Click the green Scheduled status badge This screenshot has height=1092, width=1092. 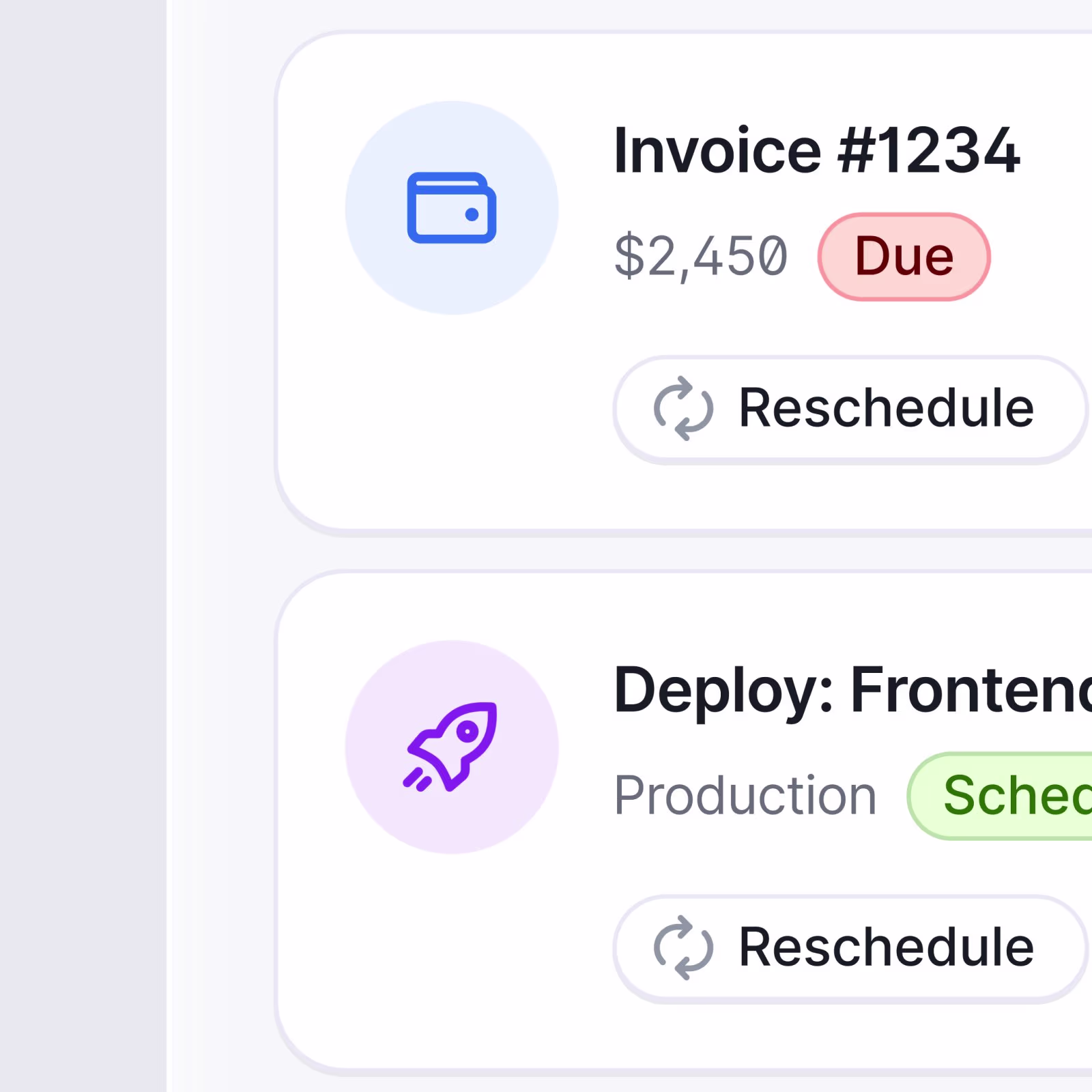[x=1000, y=796]
